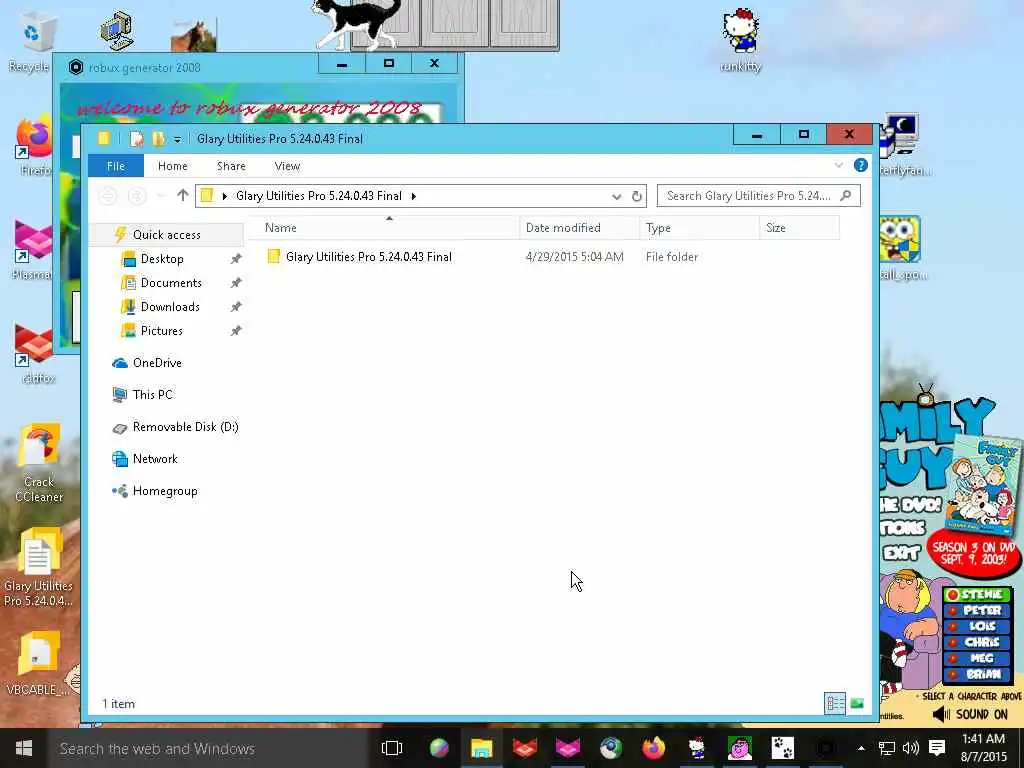The image size is (1024, 768).
Task: Select STEWIE character in Family Guy widget
Action: [977, 594]
